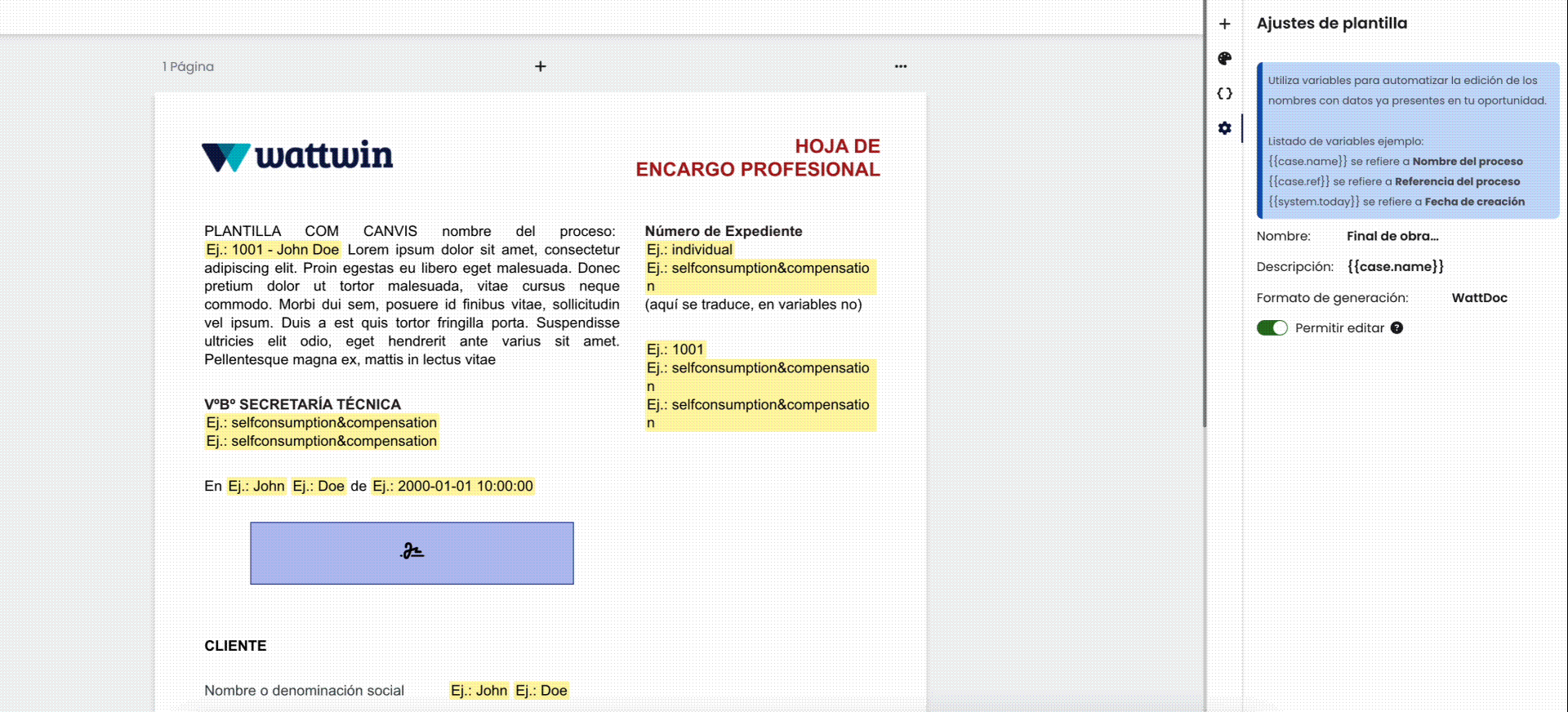Click the 1 Página label
This screenshot has width=1568, height=712.
[x=188, y=66]
